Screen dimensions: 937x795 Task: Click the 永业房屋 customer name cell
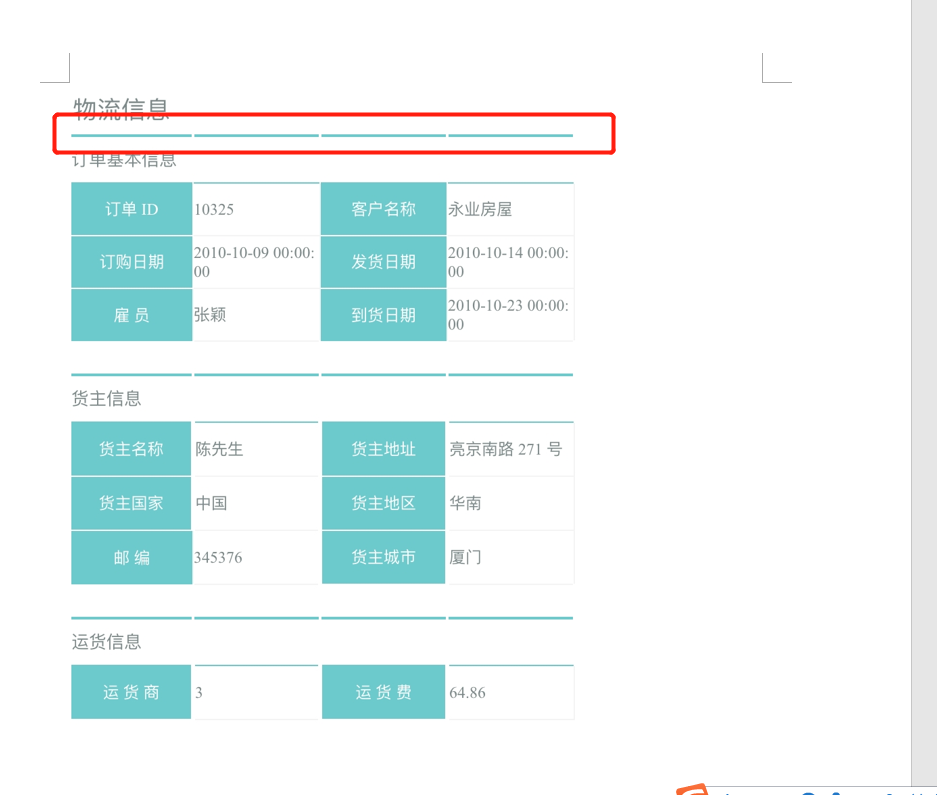point(510,209)
